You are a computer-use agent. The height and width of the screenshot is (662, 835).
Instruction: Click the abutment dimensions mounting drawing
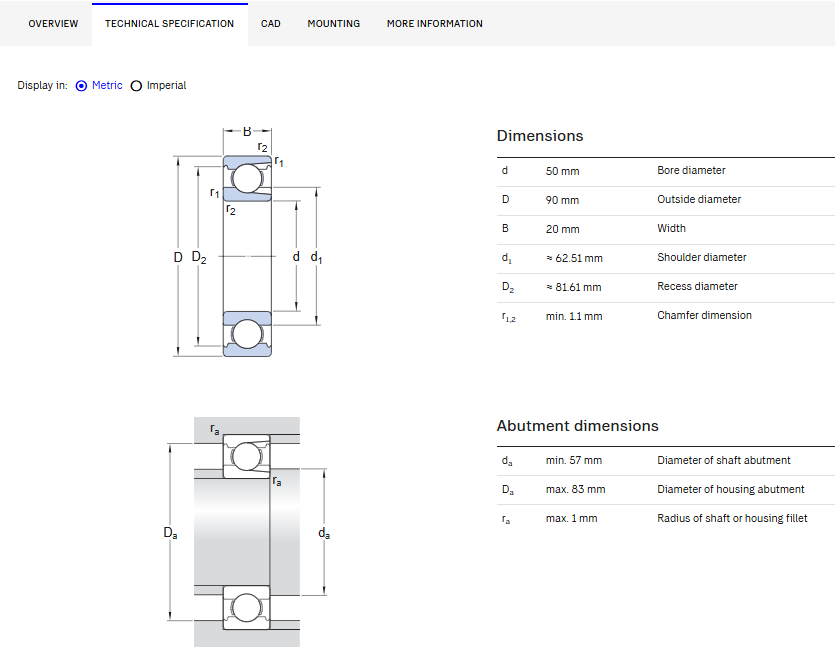click(247, 532)
